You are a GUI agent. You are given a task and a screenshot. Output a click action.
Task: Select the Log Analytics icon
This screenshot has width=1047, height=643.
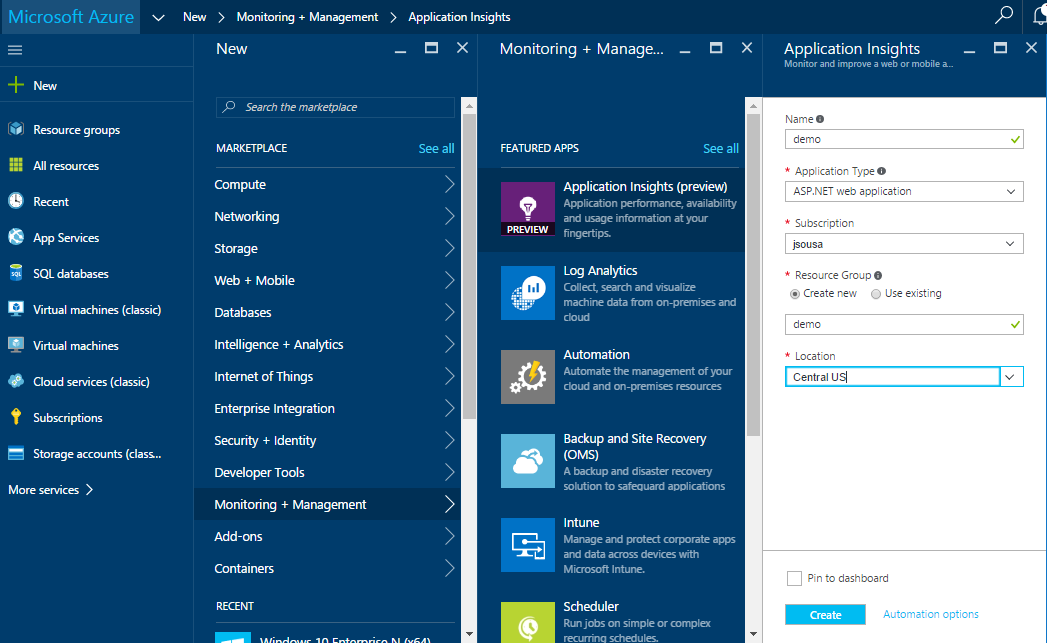point(528,293)
